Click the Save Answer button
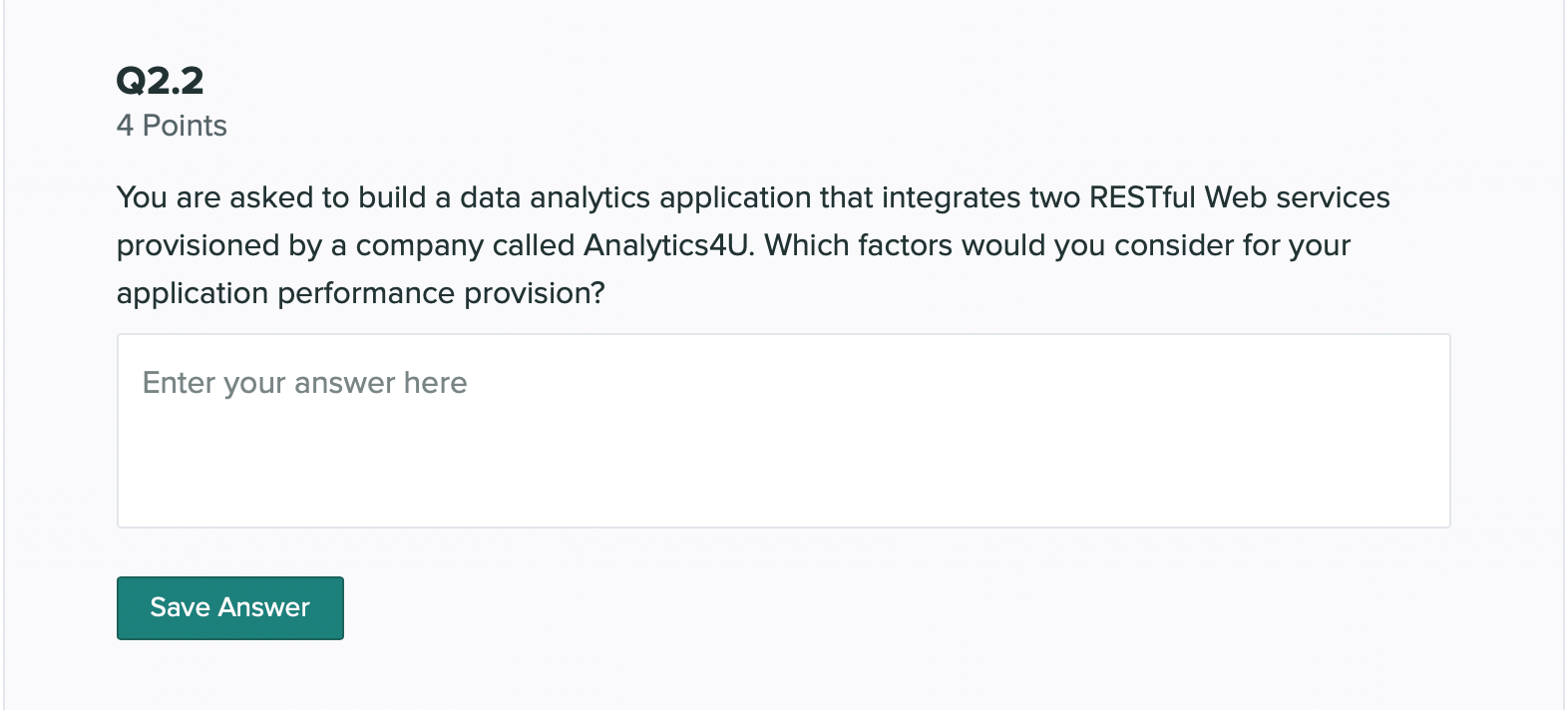The height and width of the screenshot is (710, 1568). pos(229,607)
